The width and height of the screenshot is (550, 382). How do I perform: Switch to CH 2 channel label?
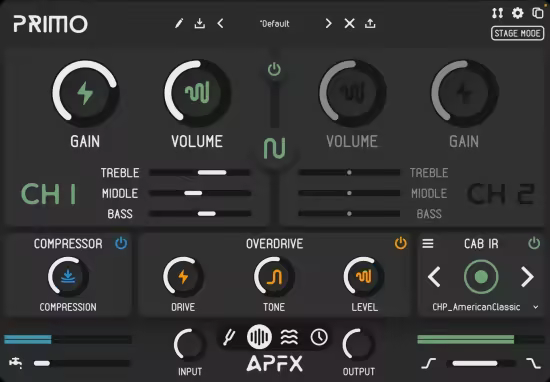(x=501, y=194)
